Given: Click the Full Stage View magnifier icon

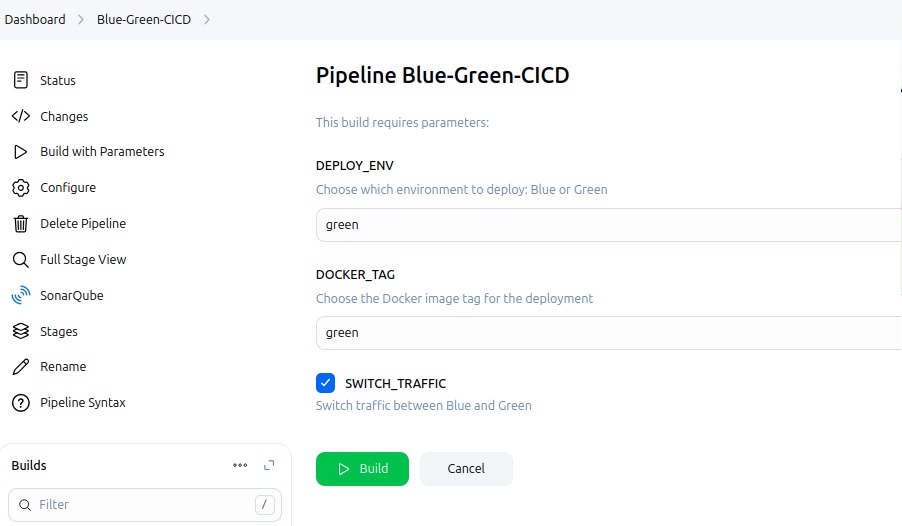Looking at the screenshot, I should point(20,260).
